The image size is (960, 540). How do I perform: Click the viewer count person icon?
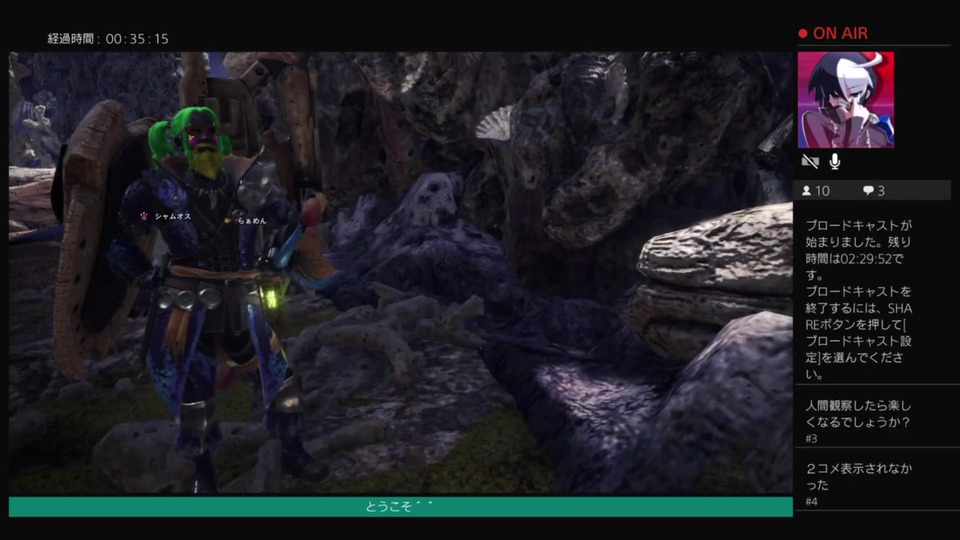coord(806,191)
